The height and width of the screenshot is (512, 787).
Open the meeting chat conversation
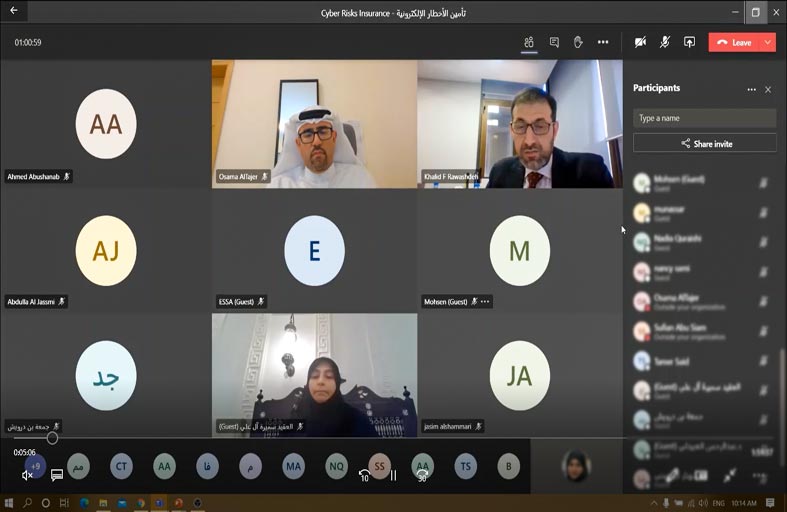554,42
